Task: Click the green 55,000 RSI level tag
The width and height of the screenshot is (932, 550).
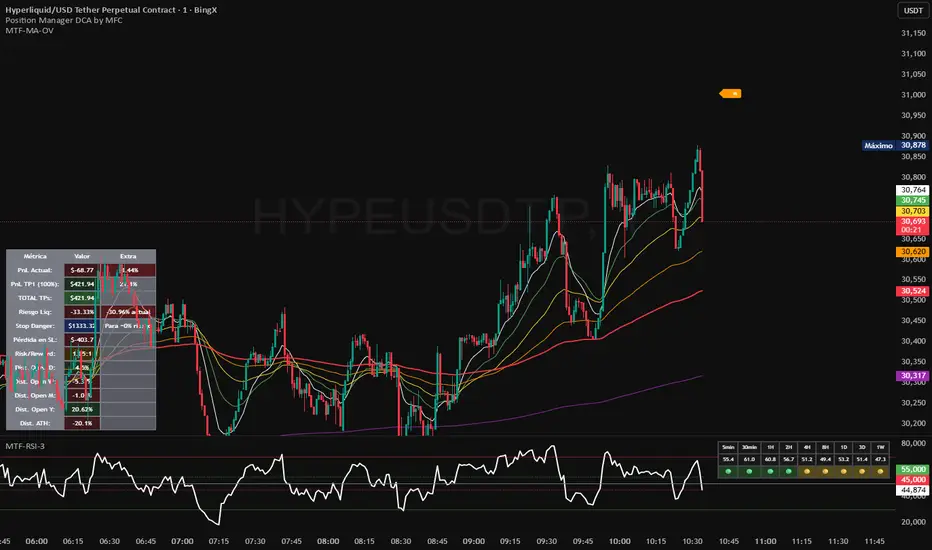Action: (x=913, y=468)
